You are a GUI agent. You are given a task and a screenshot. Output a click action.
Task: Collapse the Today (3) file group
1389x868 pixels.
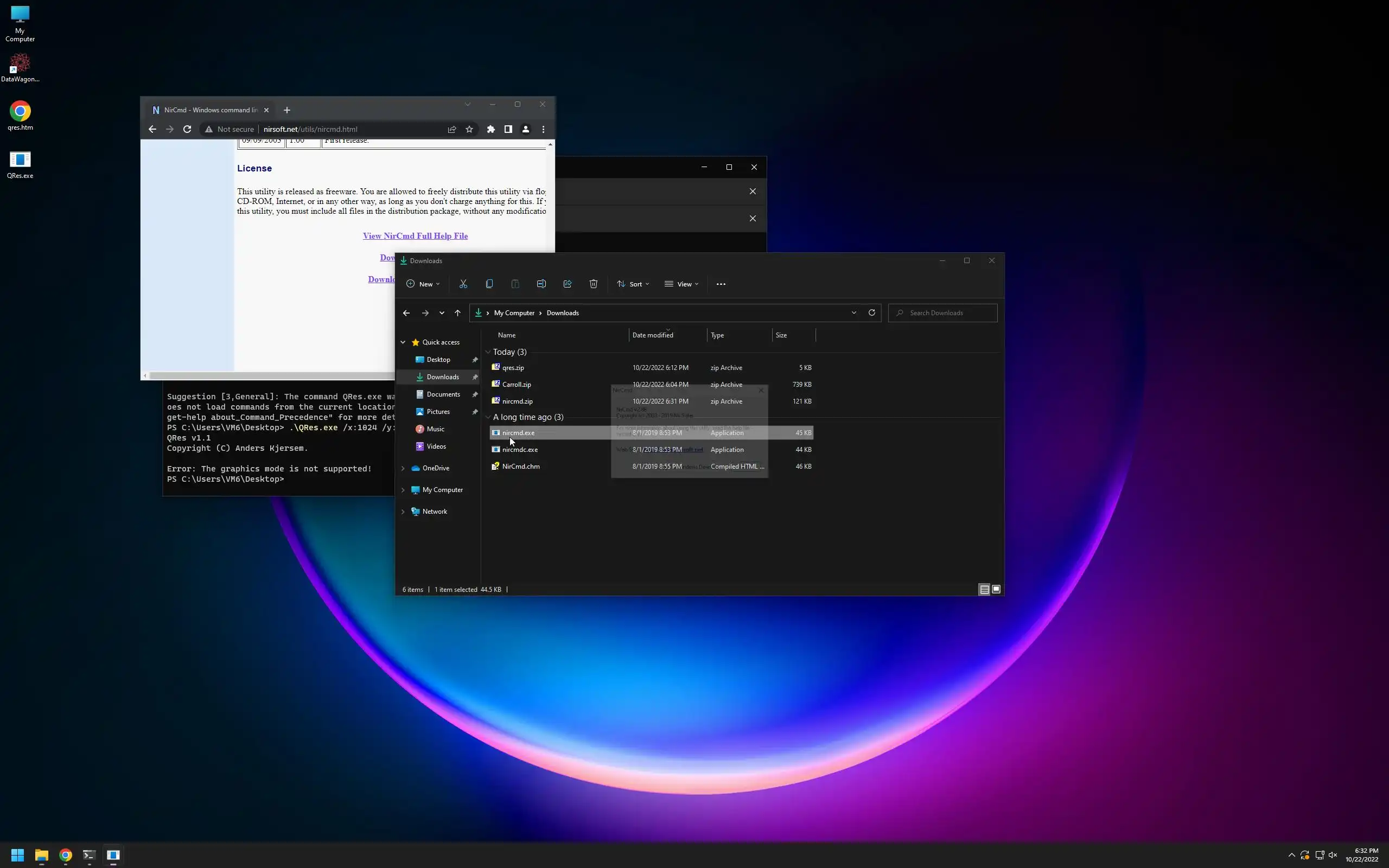coord(488,352)
